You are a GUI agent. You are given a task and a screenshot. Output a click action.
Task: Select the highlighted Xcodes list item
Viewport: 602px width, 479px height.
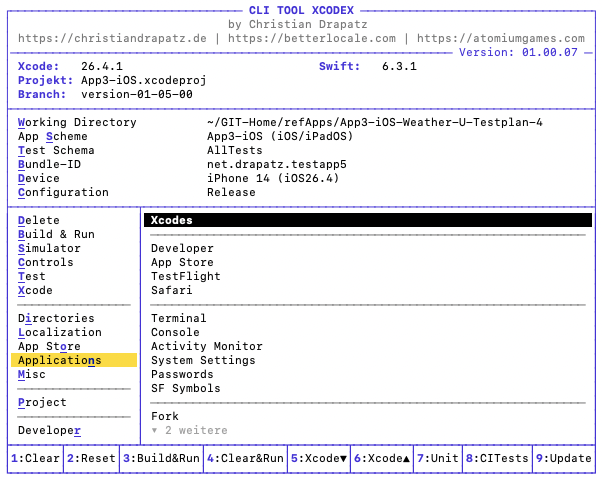tap(368, 220)
